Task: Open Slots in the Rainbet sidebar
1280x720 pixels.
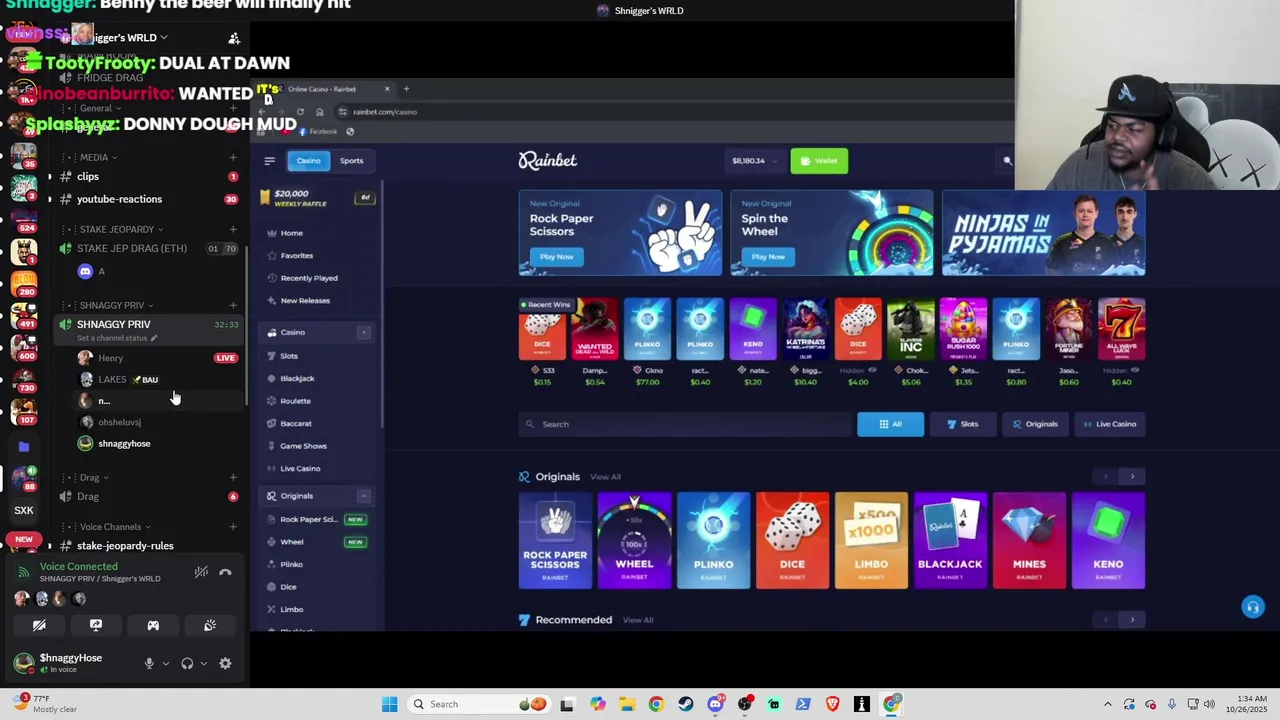Action: 288,356
